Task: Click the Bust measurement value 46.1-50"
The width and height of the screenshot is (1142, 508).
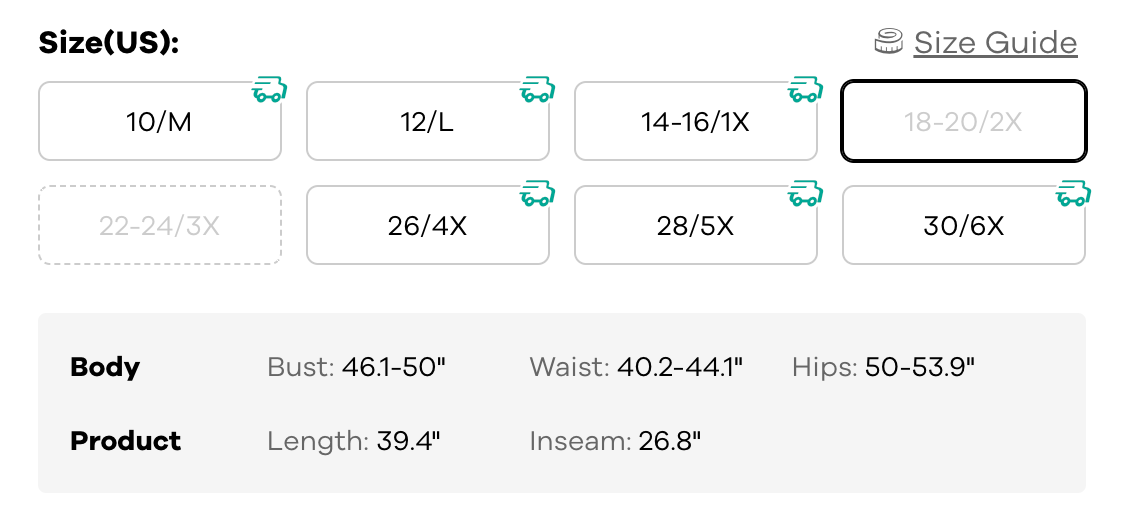Action: pyautogui.click(x=393, y=367)
